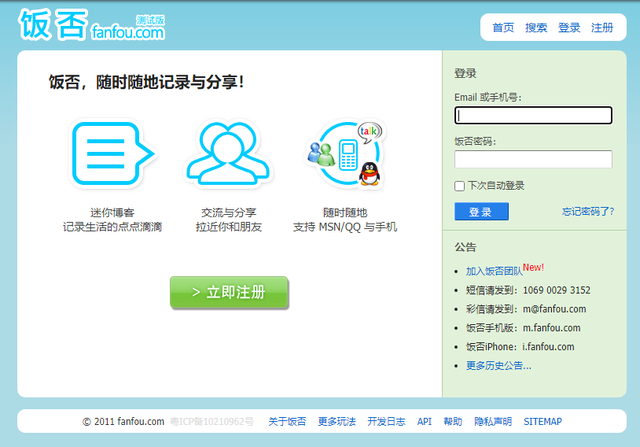Image resolution: width=640 pixels, height=447 pixels.
Task: Enable the 下次自动登录 checkbox
Action: [460, 186]
